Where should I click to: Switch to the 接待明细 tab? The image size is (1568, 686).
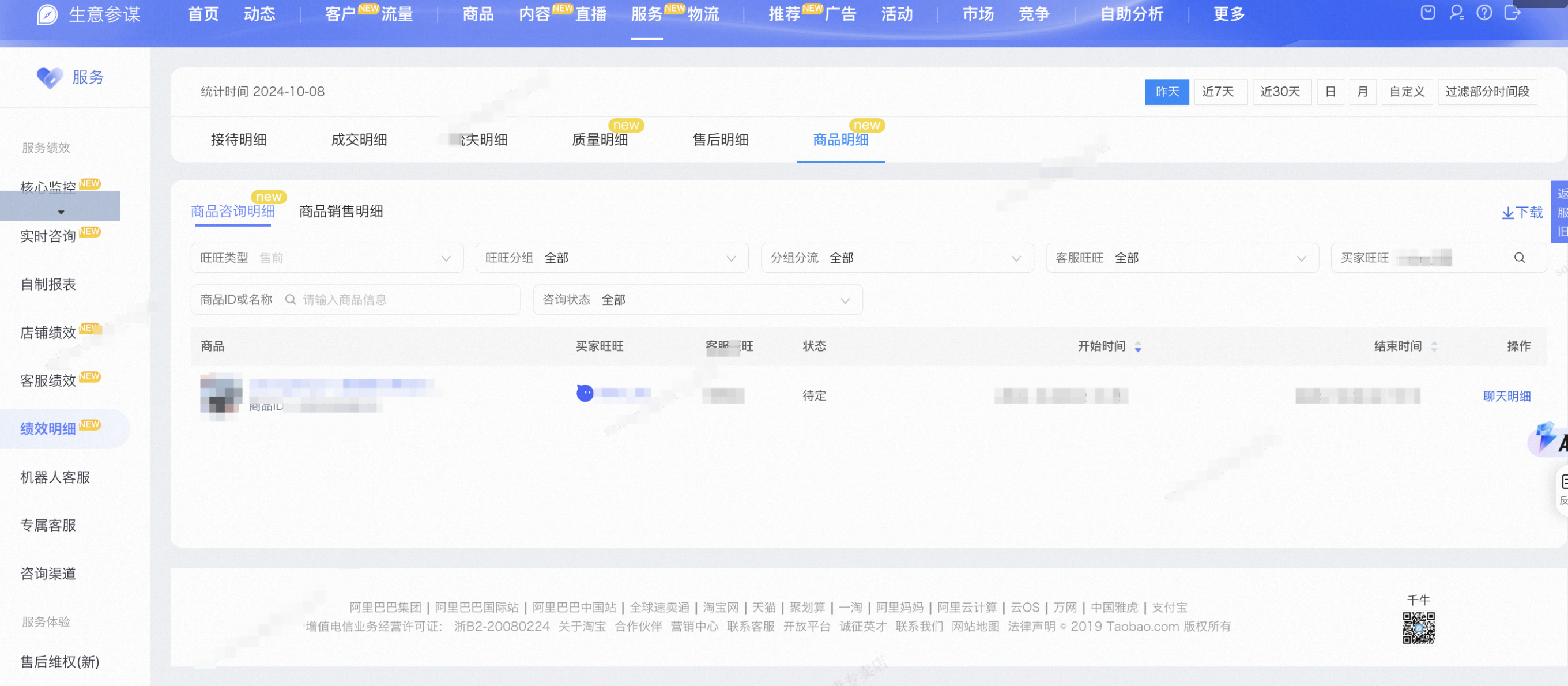(x=239, y=140)
